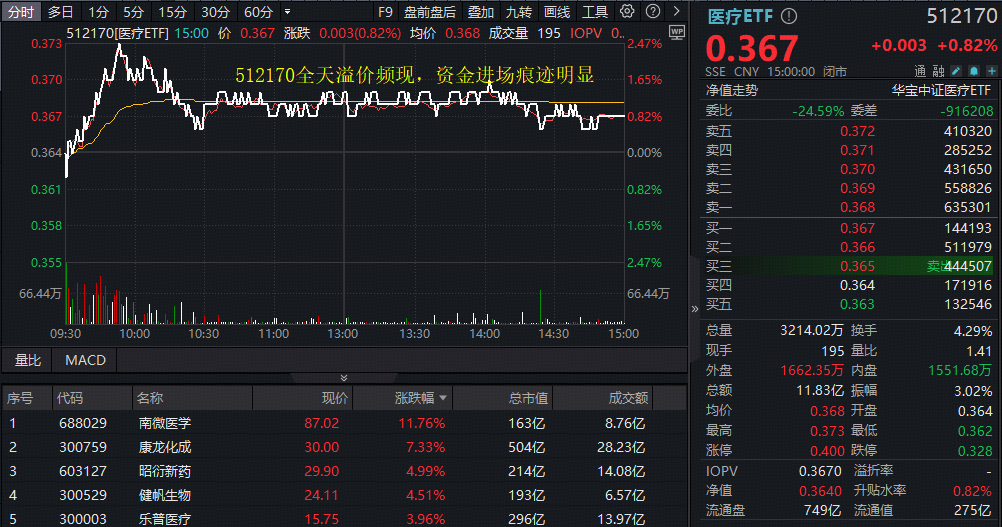Viewport: 1002px width, 527px height.
Task: Toggle the 九转 indicator
Action: pyautogui.click(x=518, y=12)
